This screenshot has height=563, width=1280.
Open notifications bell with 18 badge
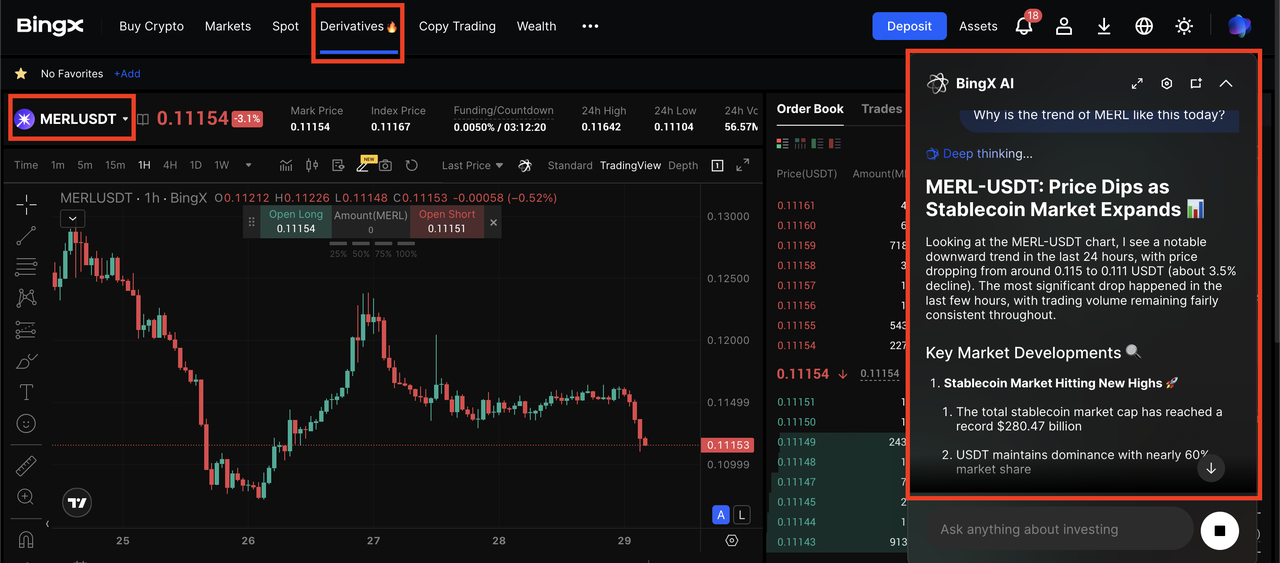1024,26
